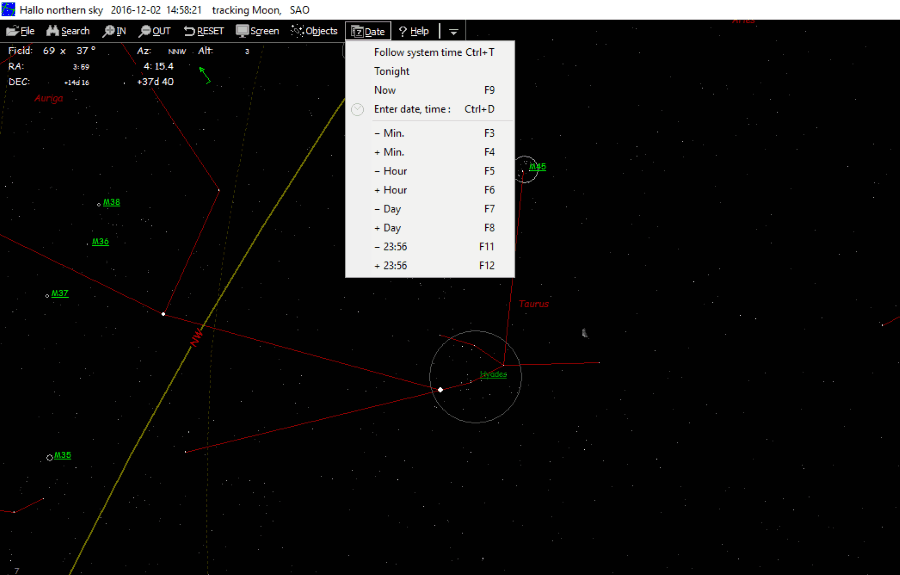Click the M37 circle marker
Screen dimensions: 900x575
coord(47,296)
